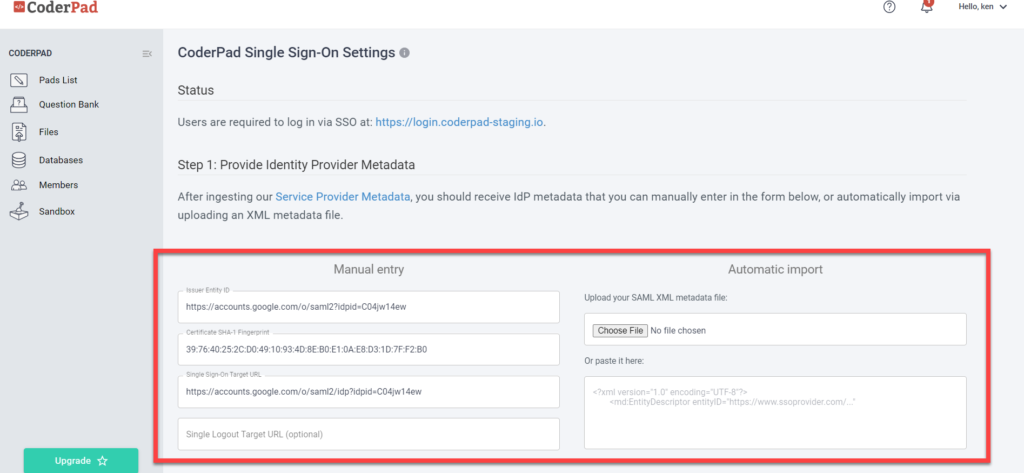
Task: Follow the login.coderpad-staging.io link
Action: (x=459, y=122)
